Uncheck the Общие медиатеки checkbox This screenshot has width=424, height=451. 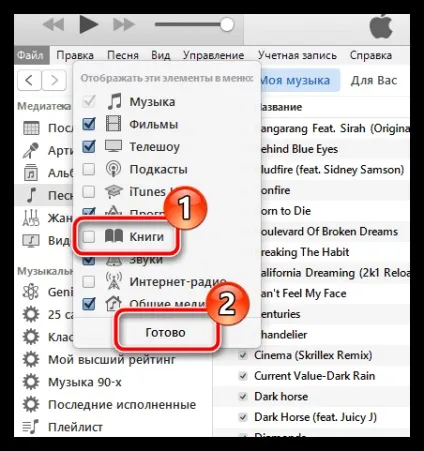click(x=89, y=304)
